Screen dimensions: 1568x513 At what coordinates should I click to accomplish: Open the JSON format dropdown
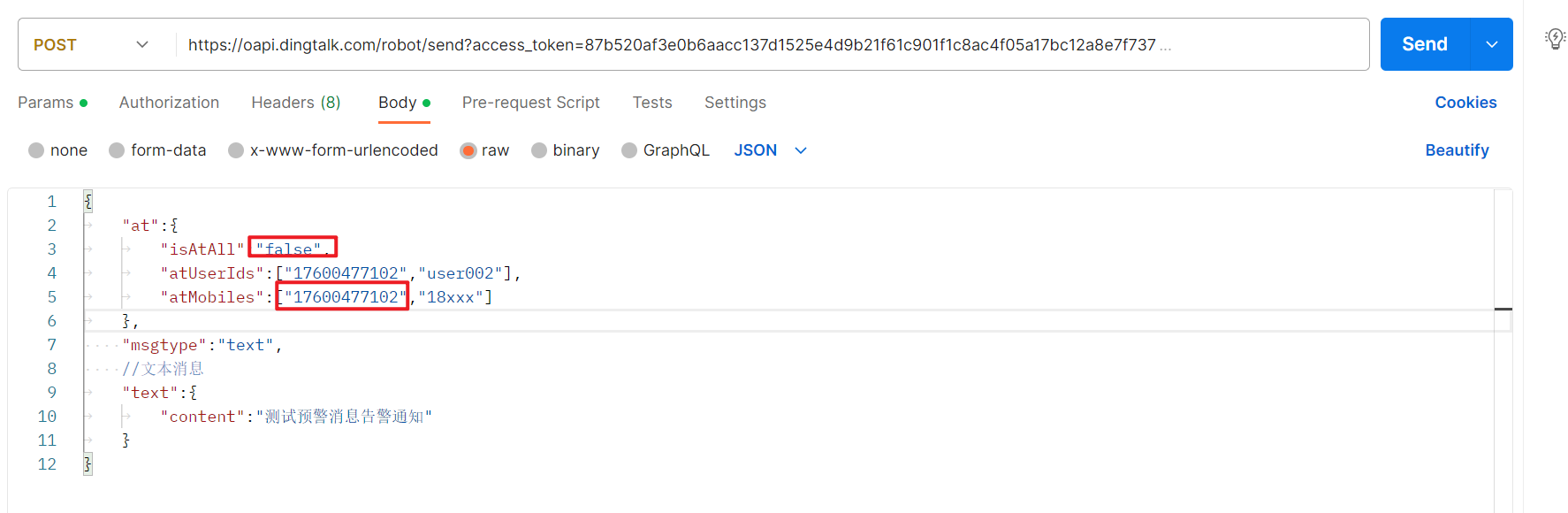click(770, 150)
